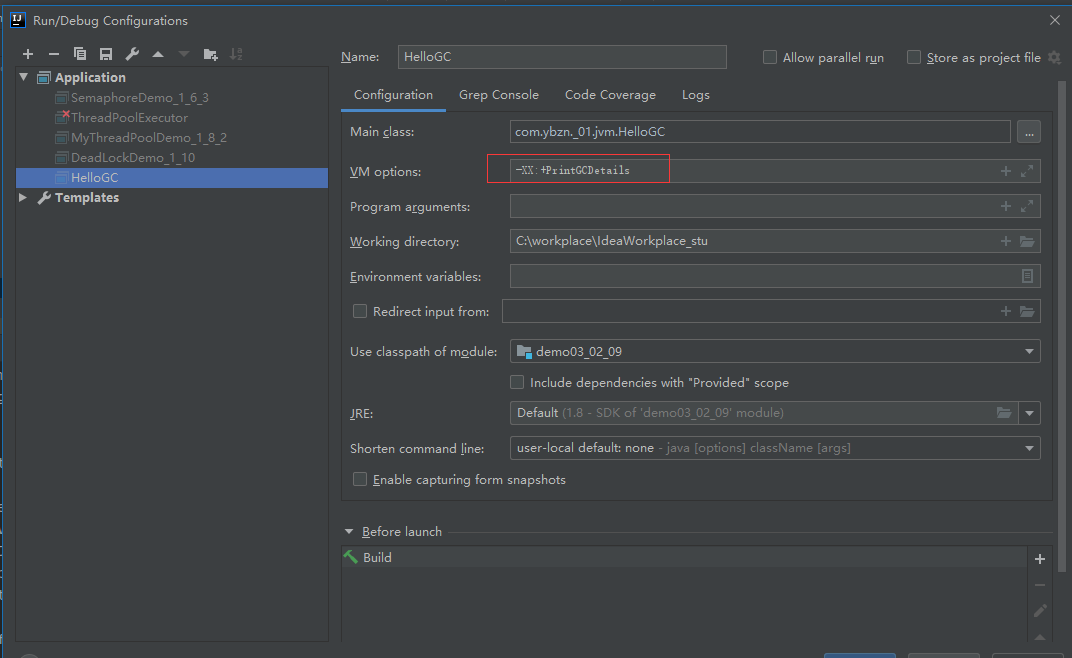Open the JRE dropdown arrow
The height and width of the screenshot is (658, 1072).
1030,413
